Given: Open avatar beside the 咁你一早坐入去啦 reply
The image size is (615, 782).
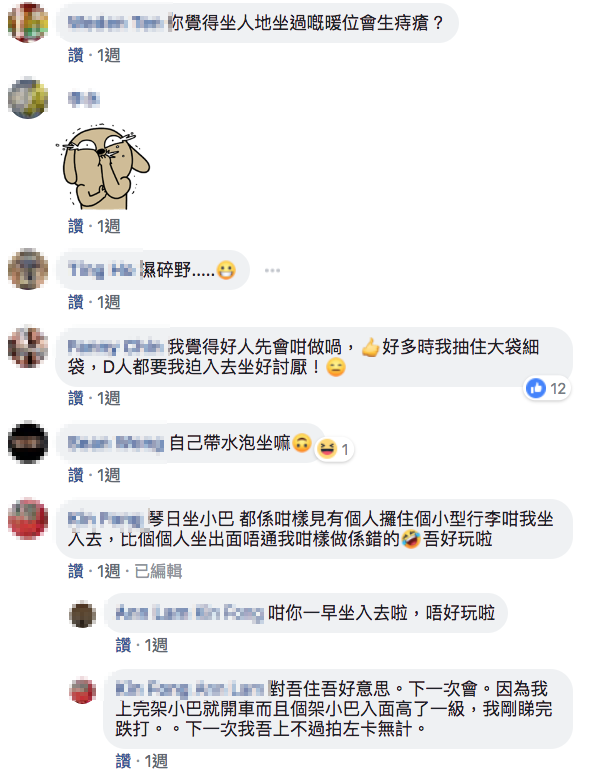Looking at the screenshot, I should coord(82,614).
